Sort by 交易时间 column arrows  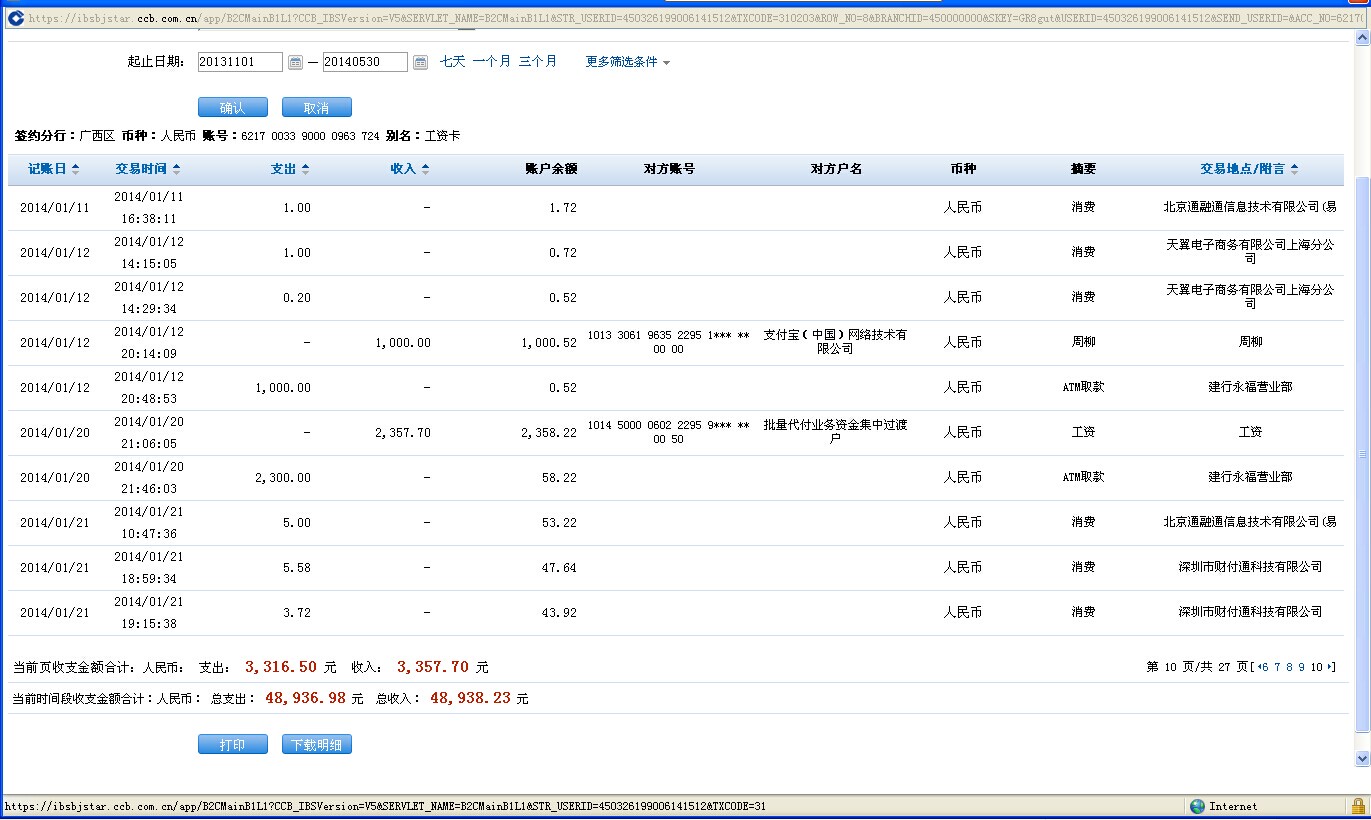(x=177, y=169)
